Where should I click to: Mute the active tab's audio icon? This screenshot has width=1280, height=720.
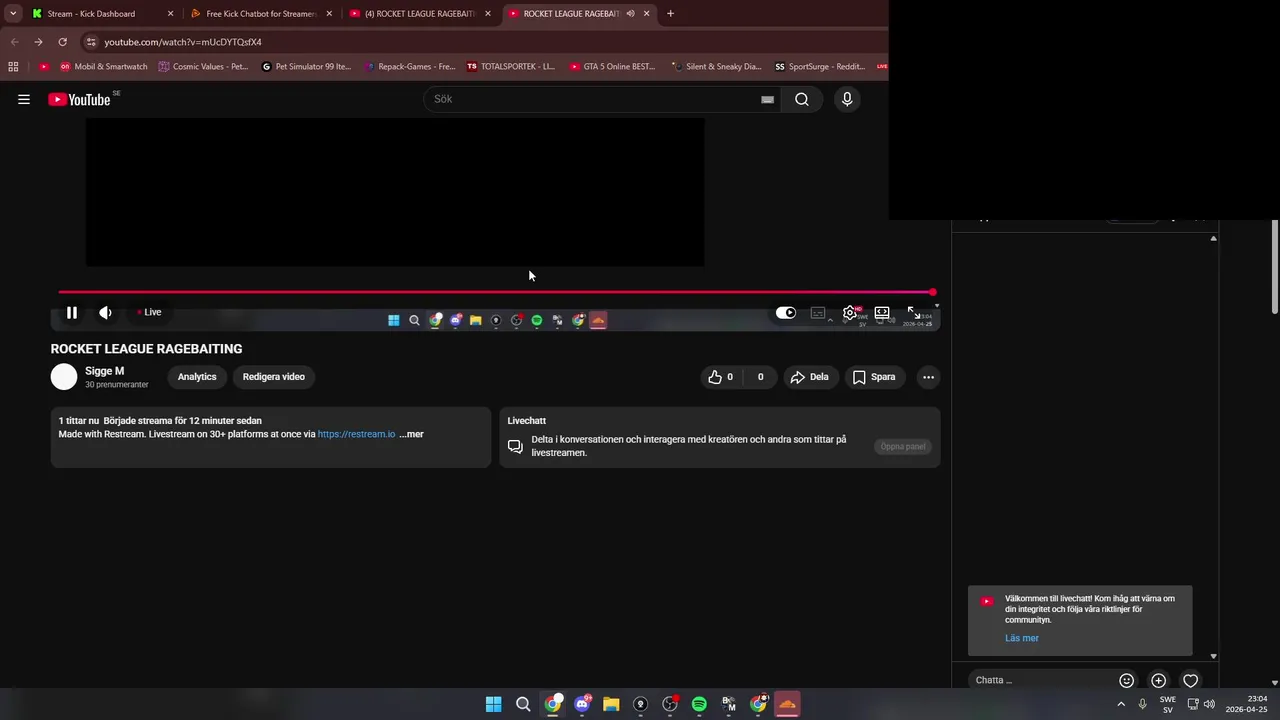[x=630, y=14]
